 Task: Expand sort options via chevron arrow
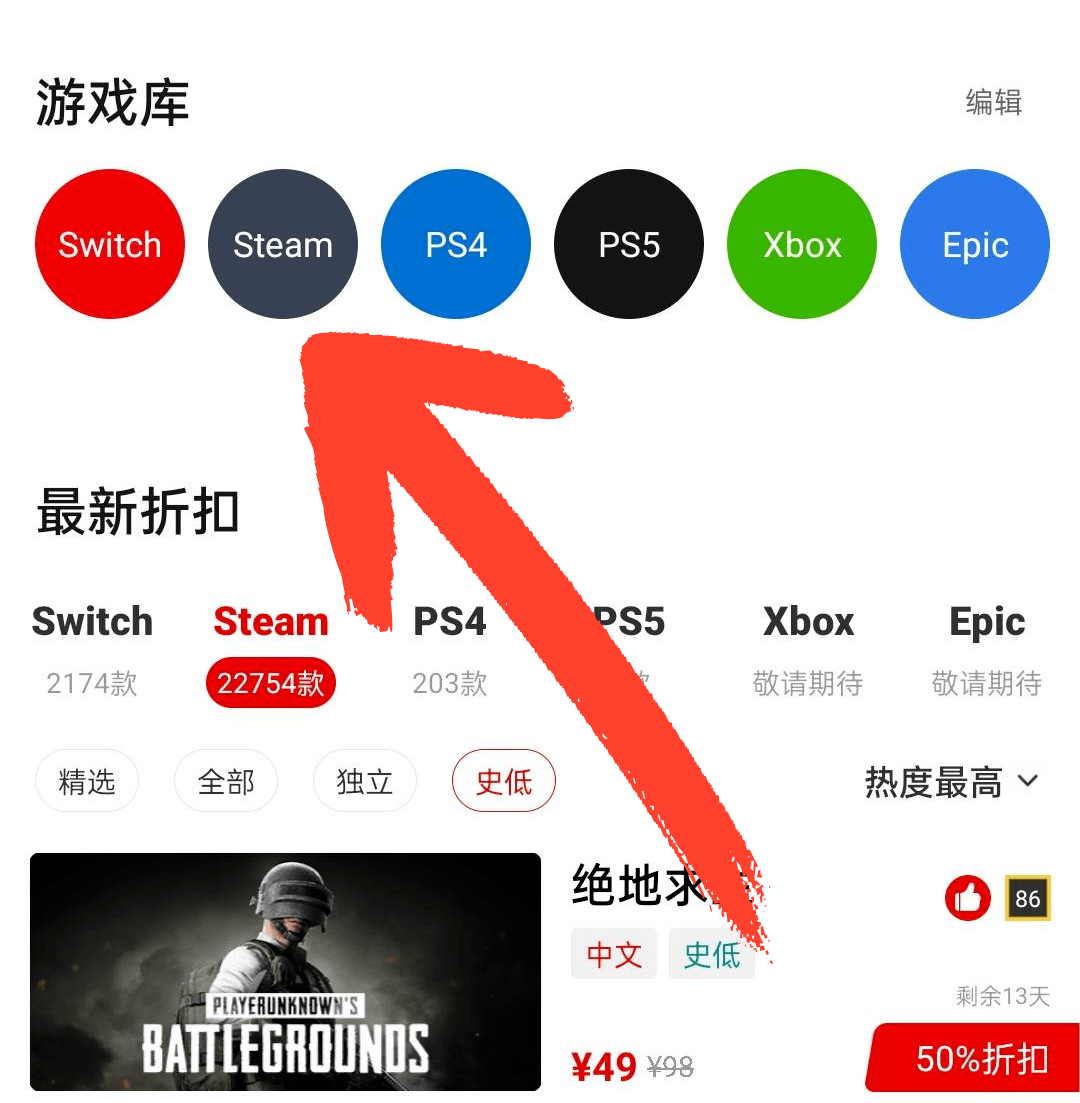(1028, 781)
